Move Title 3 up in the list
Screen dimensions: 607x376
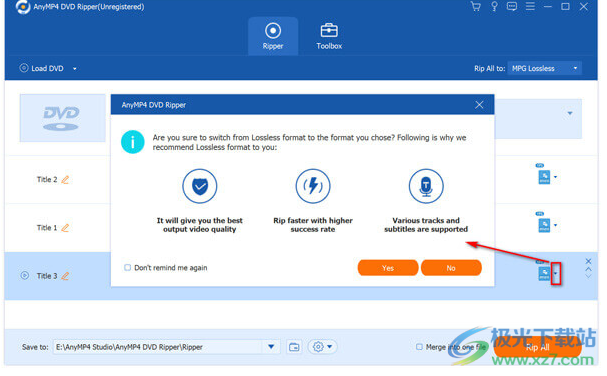click(588, 269)
